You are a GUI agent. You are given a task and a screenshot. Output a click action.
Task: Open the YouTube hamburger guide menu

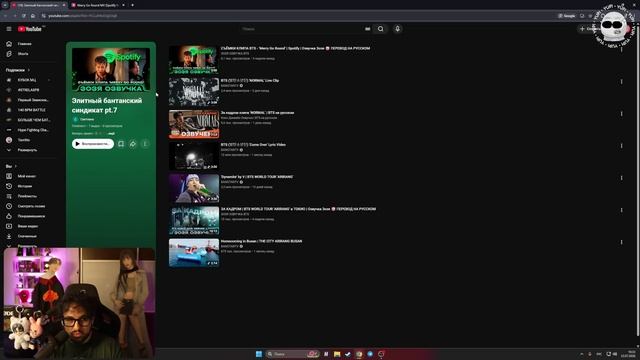(9, 29)
